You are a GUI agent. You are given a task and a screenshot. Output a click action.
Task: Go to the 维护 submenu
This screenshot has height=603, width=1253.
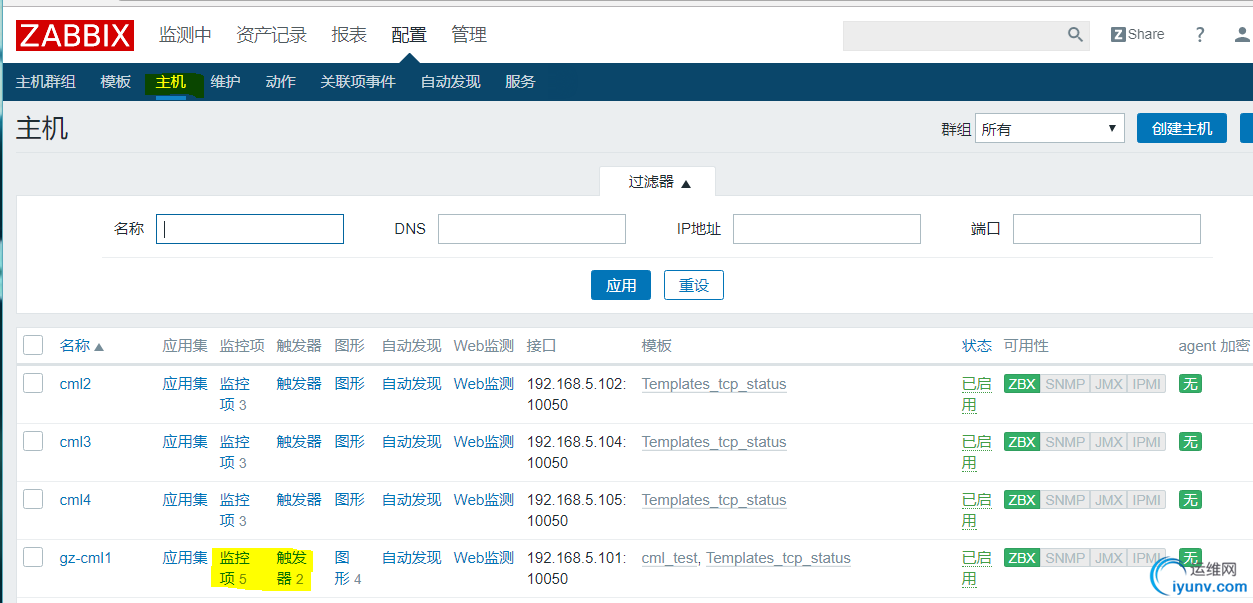pyautogui.click(x=226, y=82)
